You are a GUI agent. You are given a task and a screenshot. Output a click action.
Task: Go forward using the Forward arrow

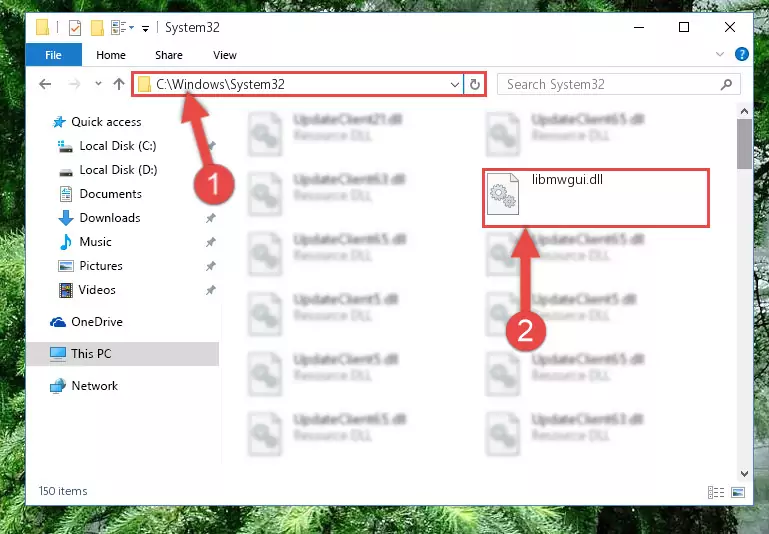(x=74, y=84)
